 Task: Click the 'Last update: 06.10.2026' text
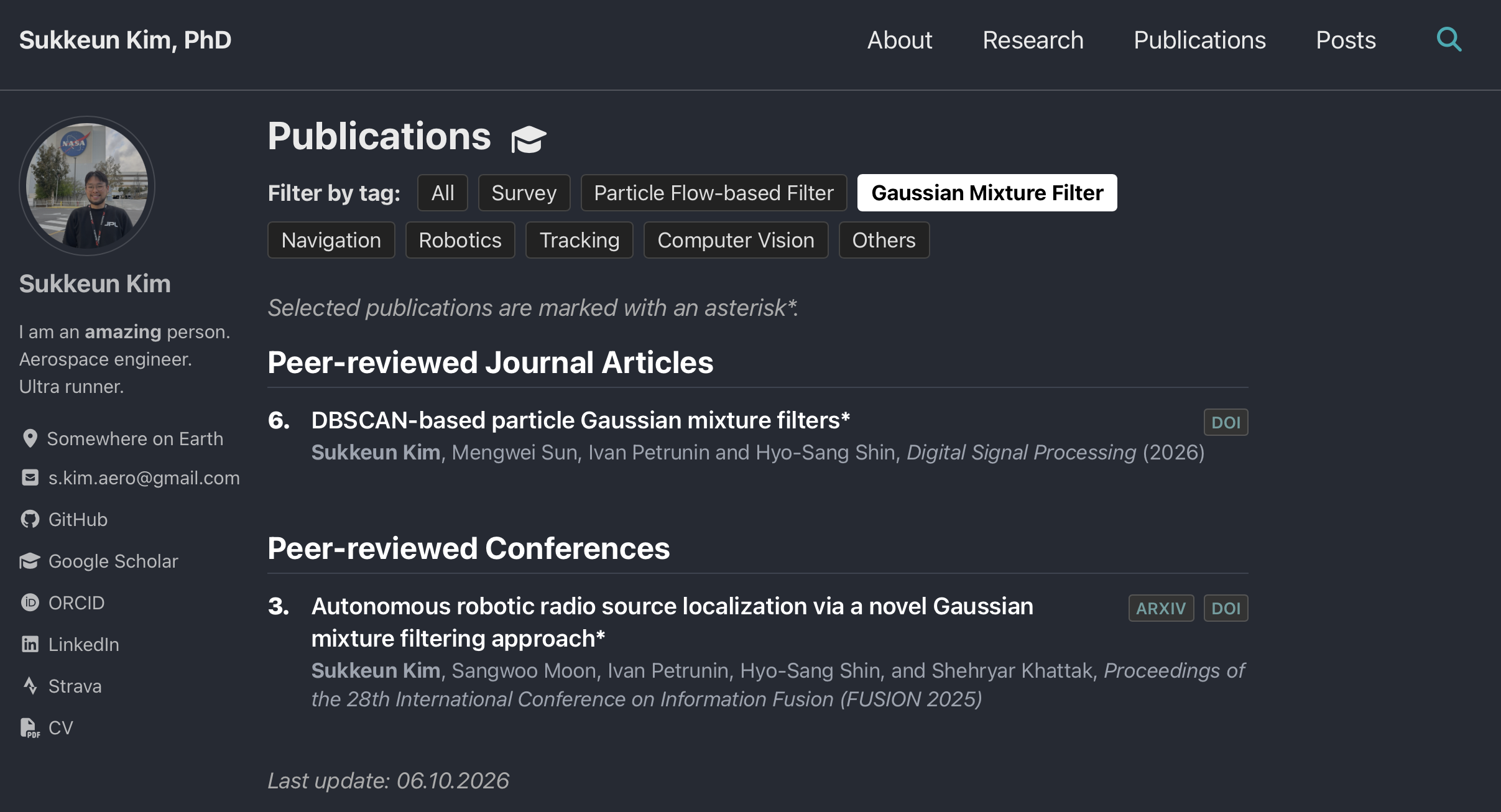[x=389, y=780]
